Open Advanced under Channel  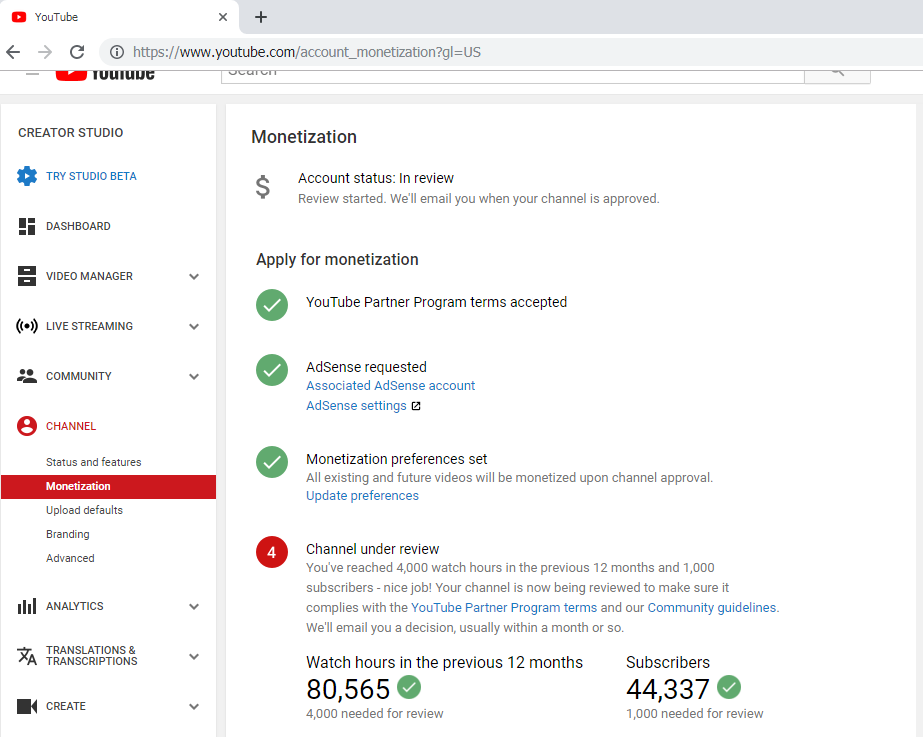[70, 558]
